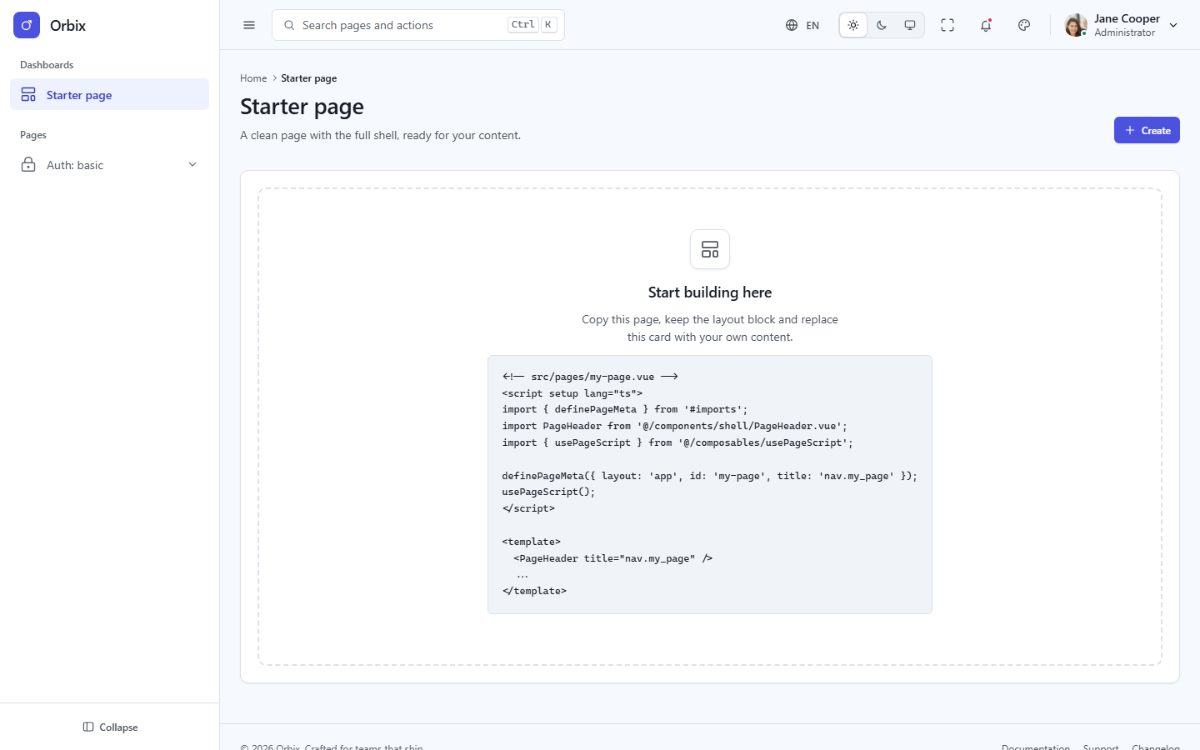This screenshot has width=1200, height=750.
Task: Click the Create button
Action: (1147, 130)
